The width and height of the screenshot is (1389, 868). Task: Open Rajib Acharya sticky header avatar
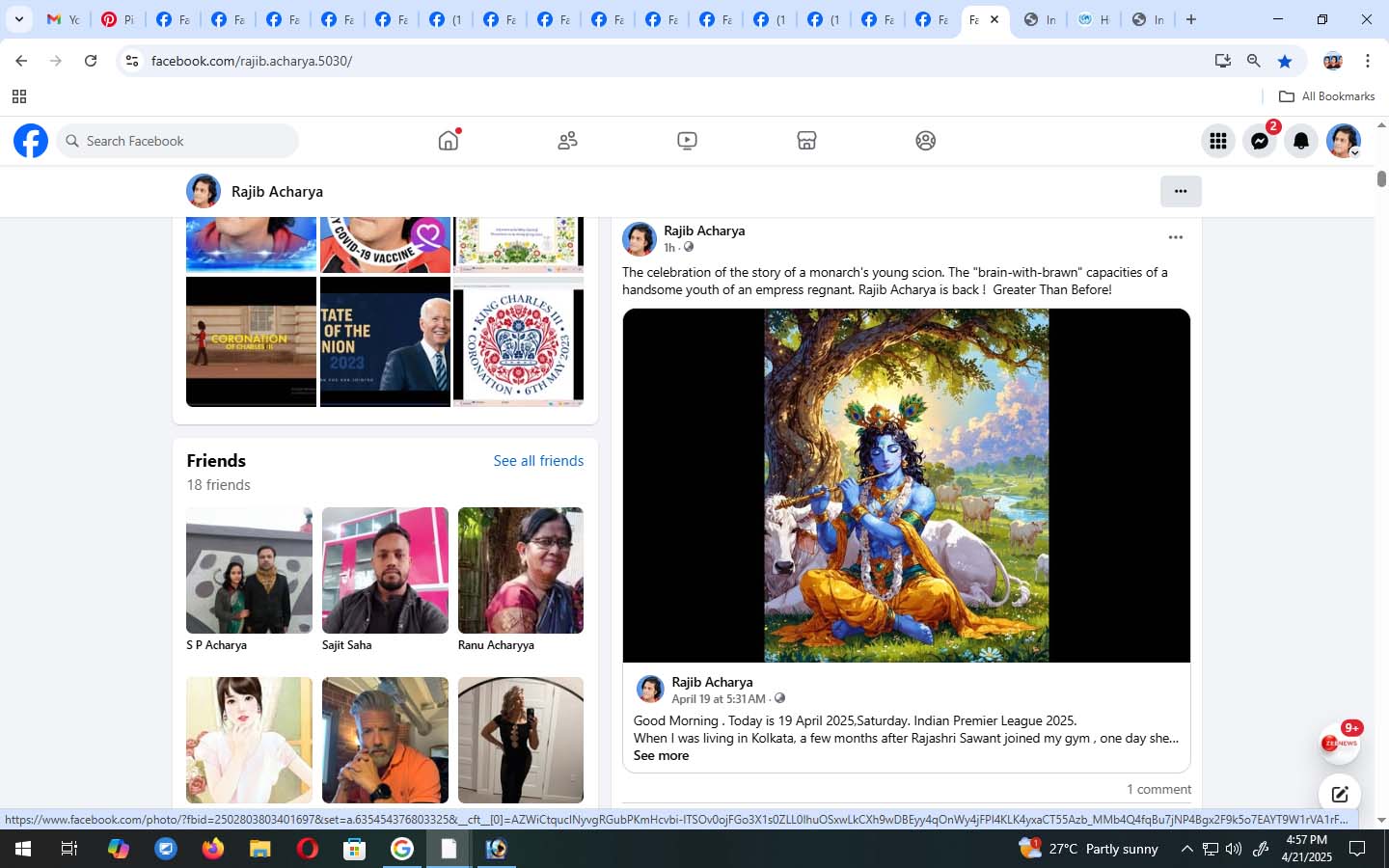coord(204,191)
